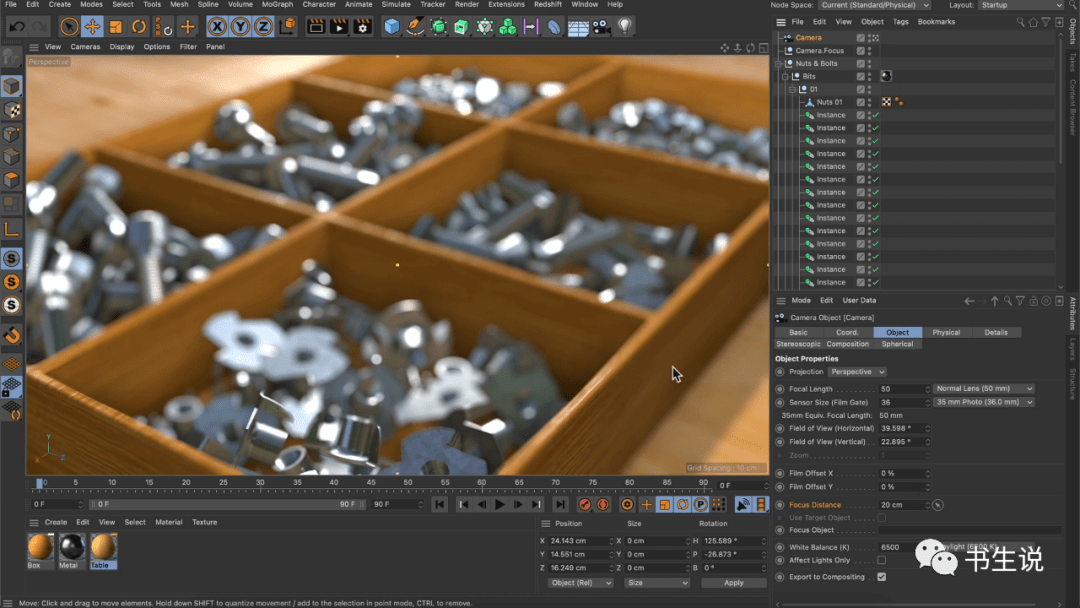Open the MoGraph menu
The image size is (1080, 608).
277,5
